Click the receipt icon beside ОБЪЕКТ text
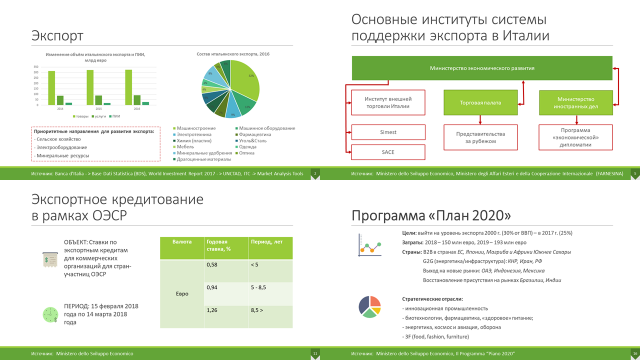Screen dimensions: 640x360 50,260
